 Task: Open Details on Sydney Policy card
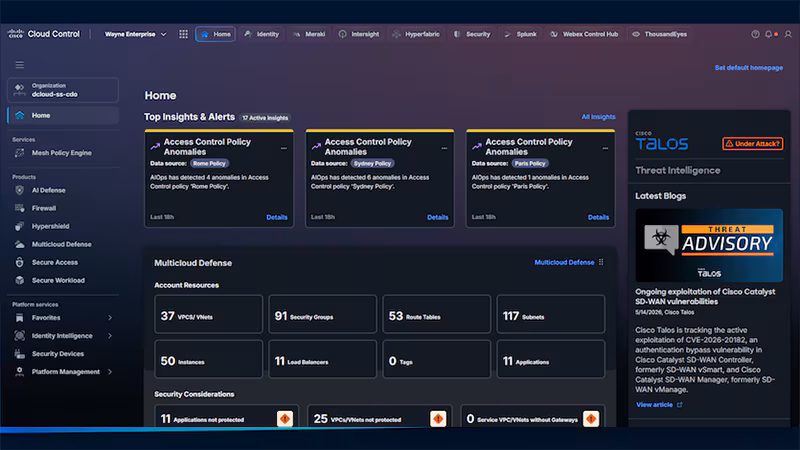(437, 217)
